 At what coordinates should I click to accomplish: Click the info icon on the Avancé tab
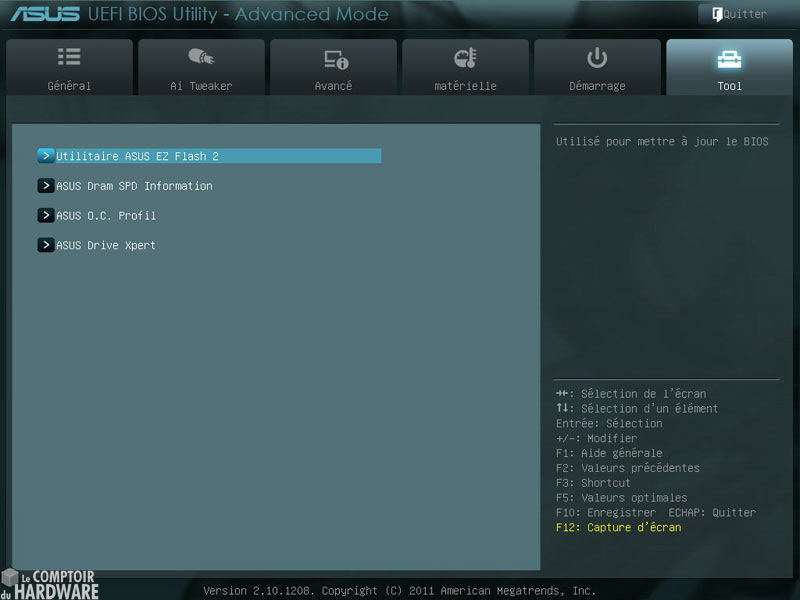tap(333, 57)
